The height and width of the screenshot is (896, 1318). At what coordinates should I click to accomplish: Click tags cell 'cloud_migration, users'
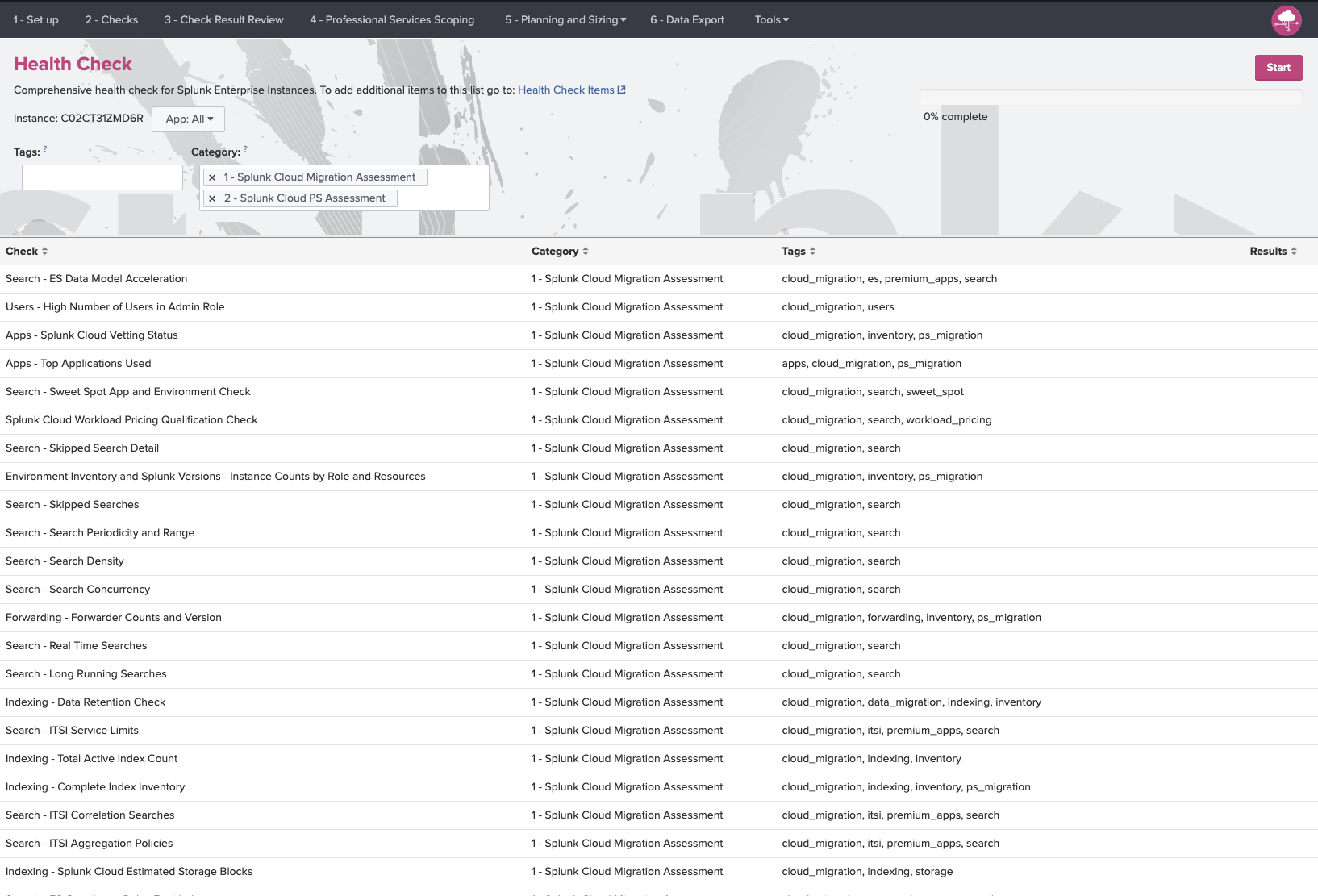point(838,307)
